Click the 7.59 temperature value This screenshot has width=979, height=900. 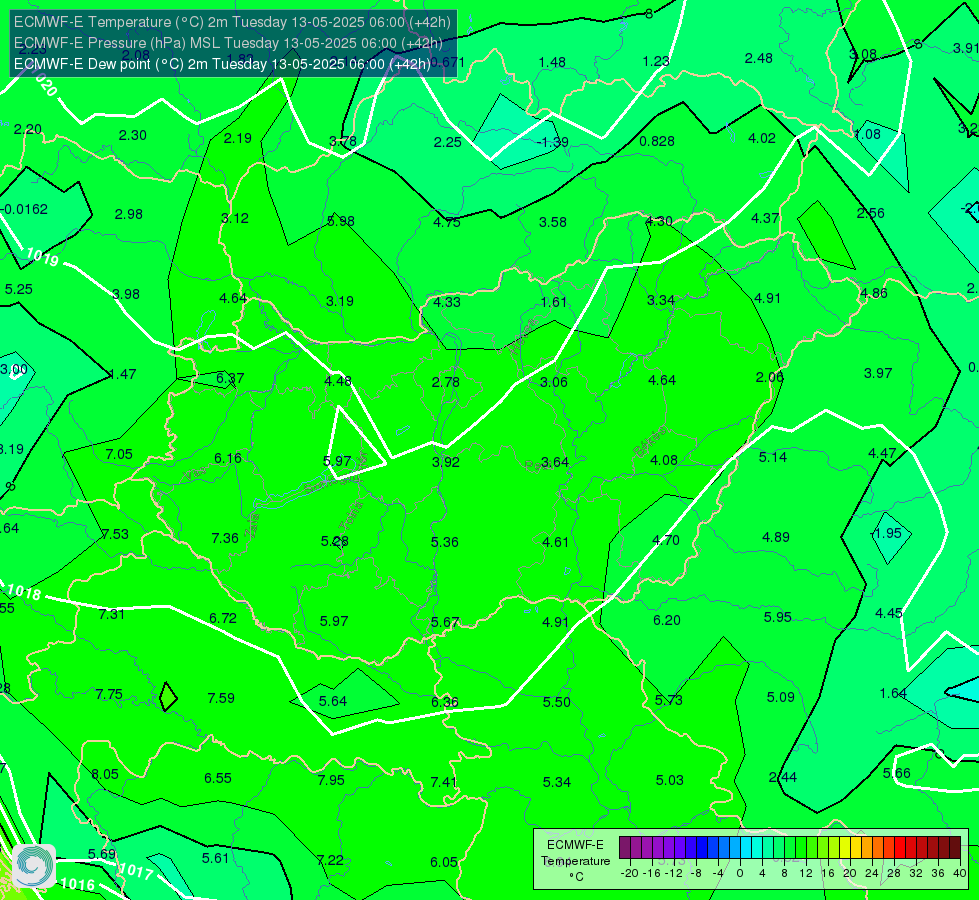[x=221, y=698]
